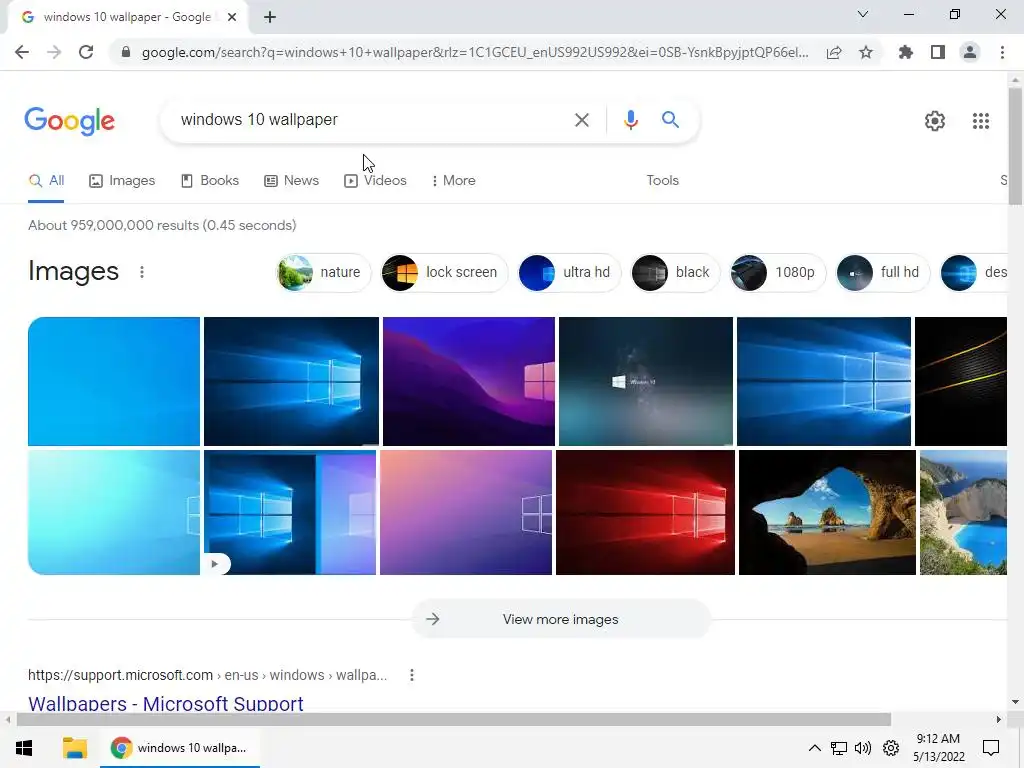Open the Windows Start menu

[x=24, y=748]
